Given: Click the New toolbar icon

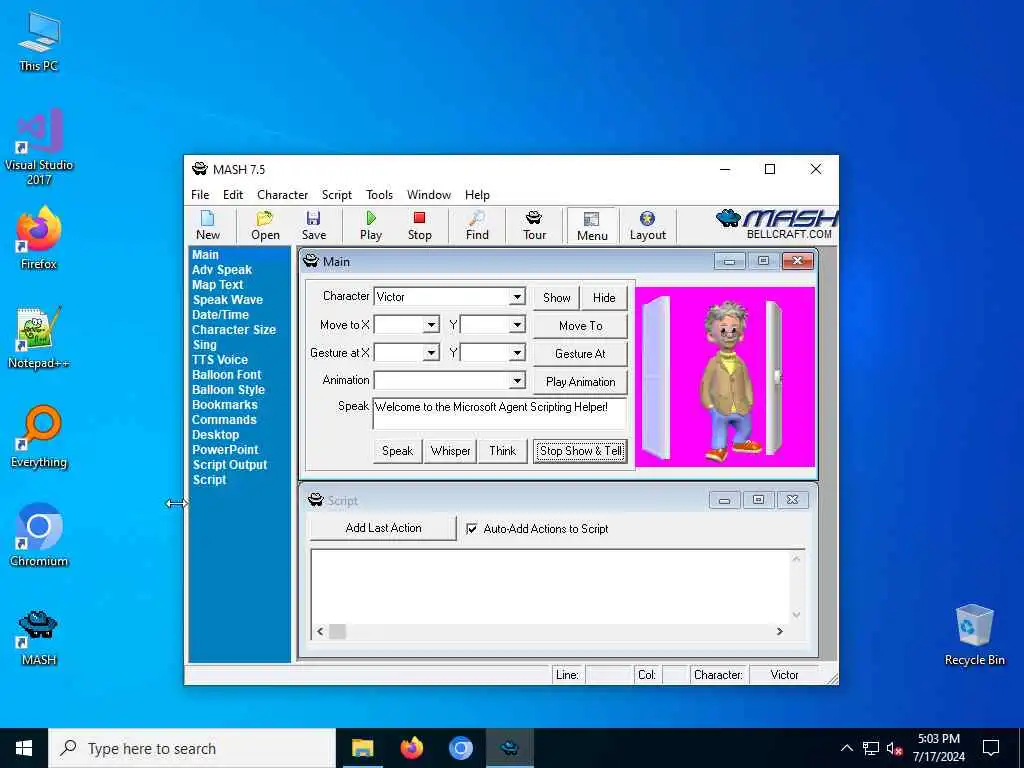Looking at the screenshot, I should click(208, 225).
